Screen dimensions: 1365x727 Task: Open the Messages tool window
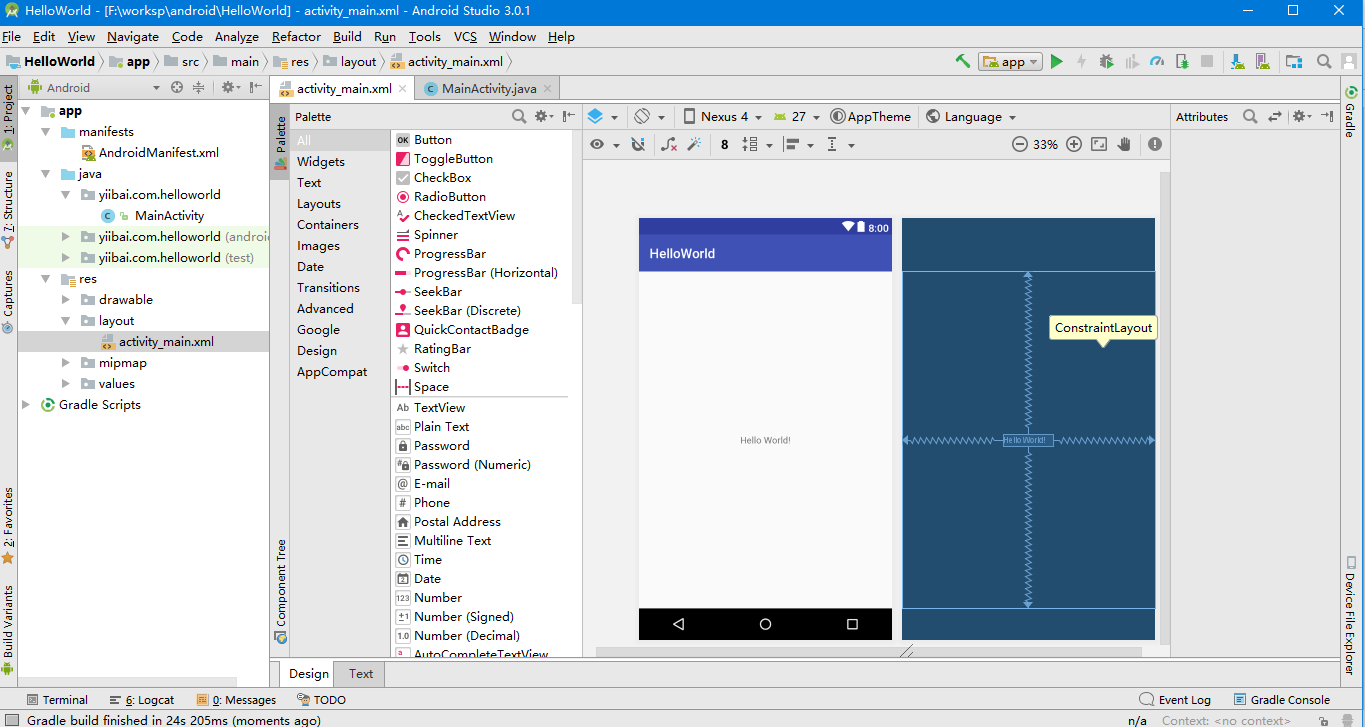[x=236, y=700]
